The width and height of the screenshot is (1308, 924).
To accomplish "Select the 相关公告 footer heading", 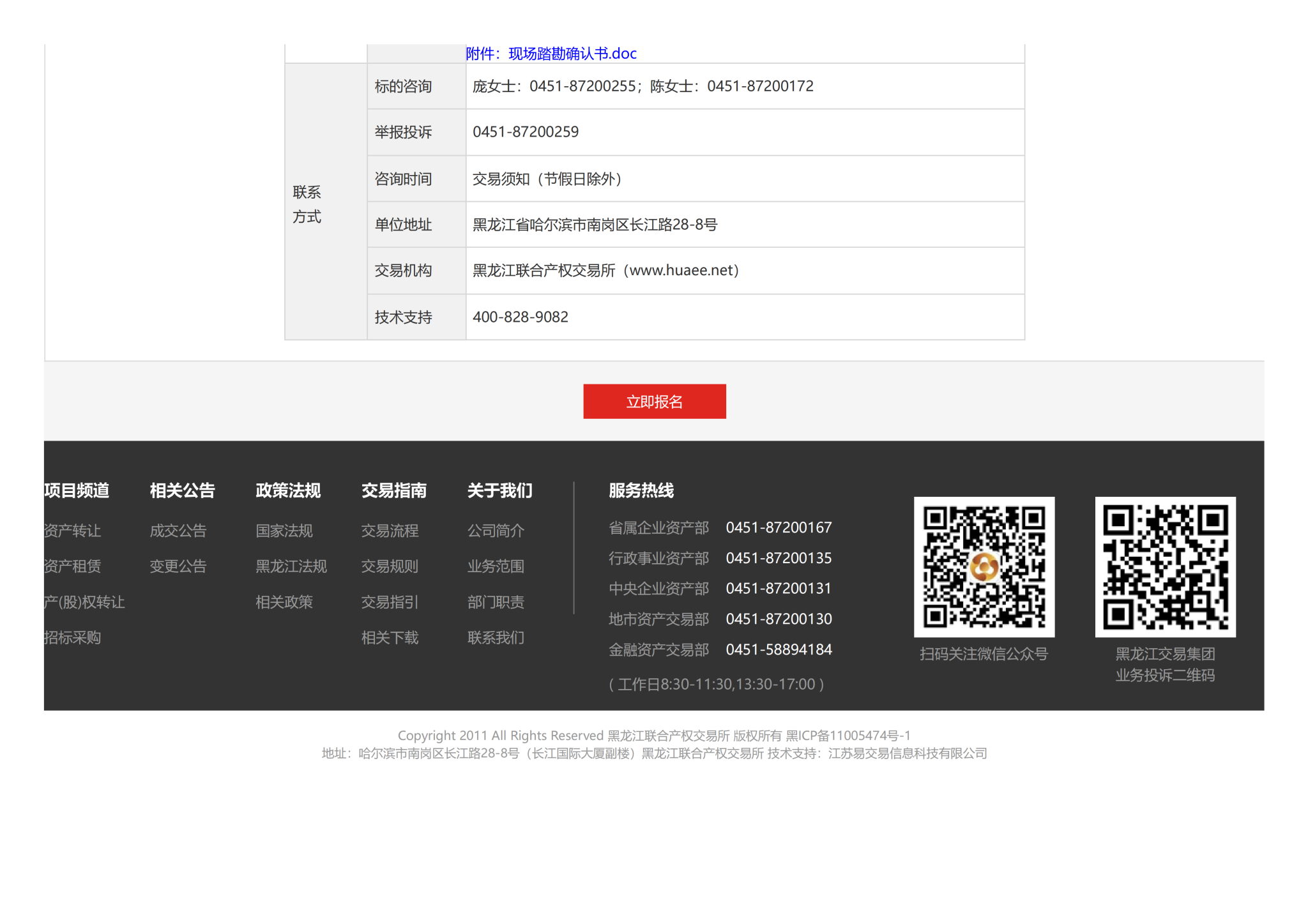I will point(183,490).
